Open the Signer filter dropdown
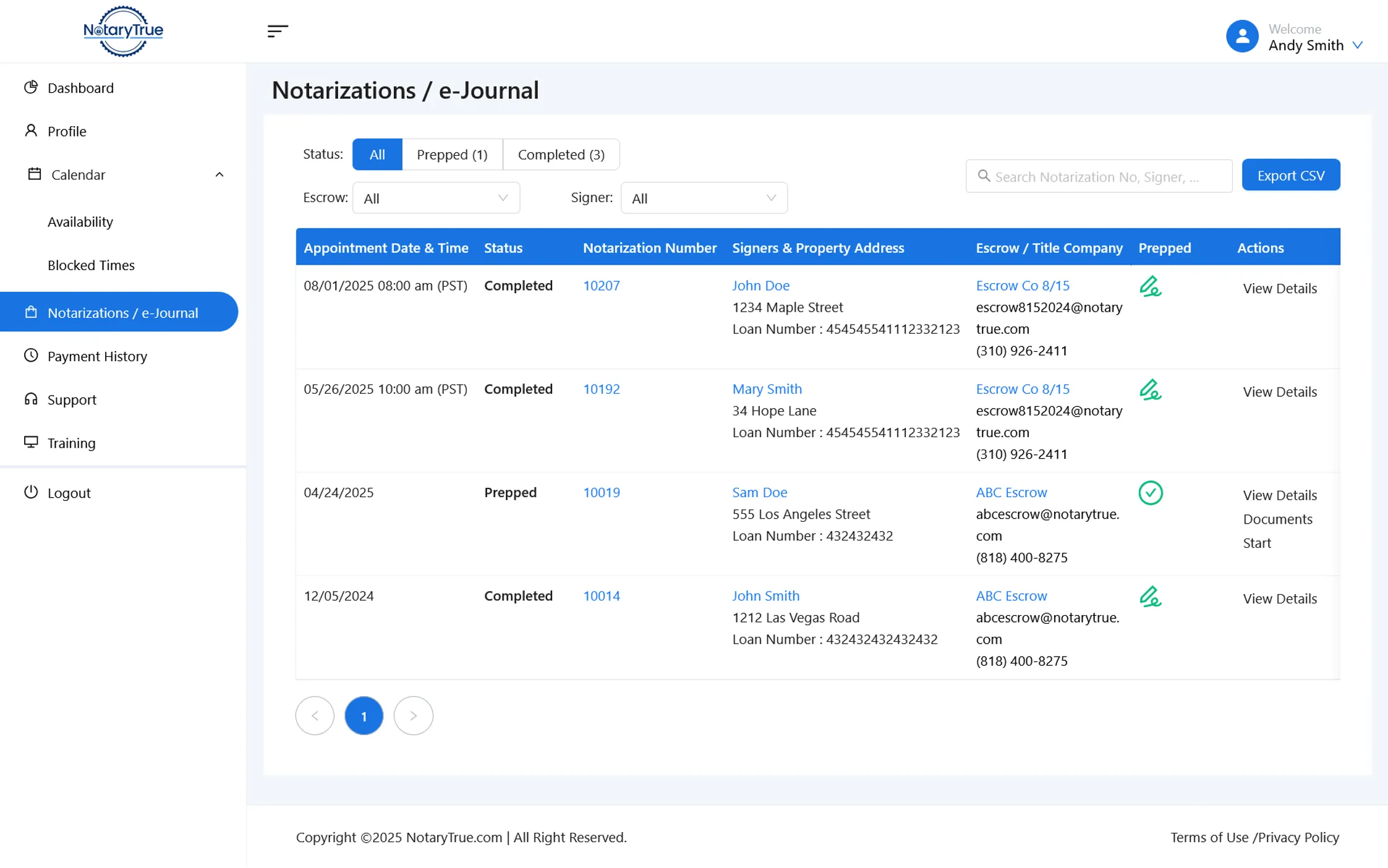The height and width of the screenshot is (868, 1388). pos(704,198)
